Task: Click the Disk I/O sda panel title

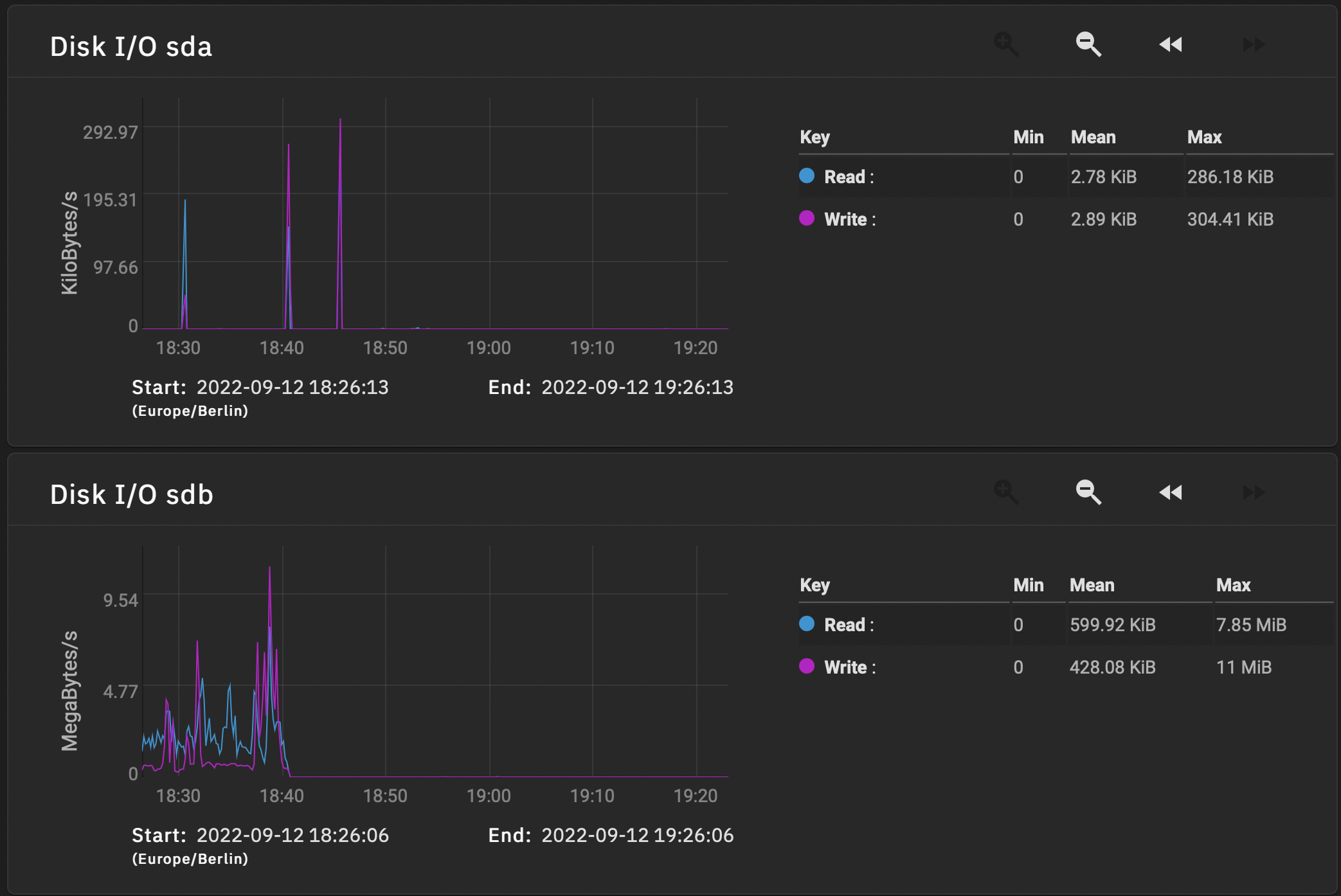Action: pyautogui.click(x=131, y=47)
